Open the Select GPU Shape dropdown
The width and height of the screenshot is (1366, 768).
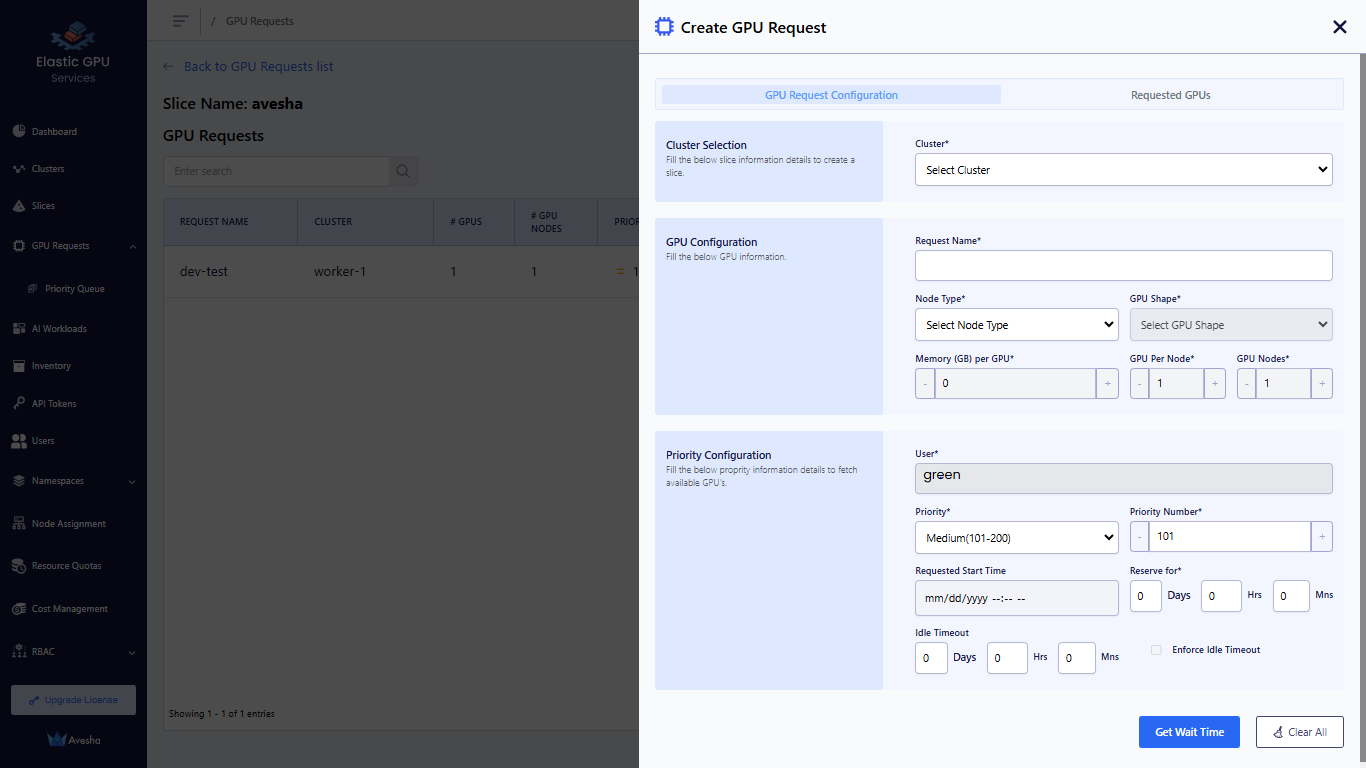point(1231,325)
